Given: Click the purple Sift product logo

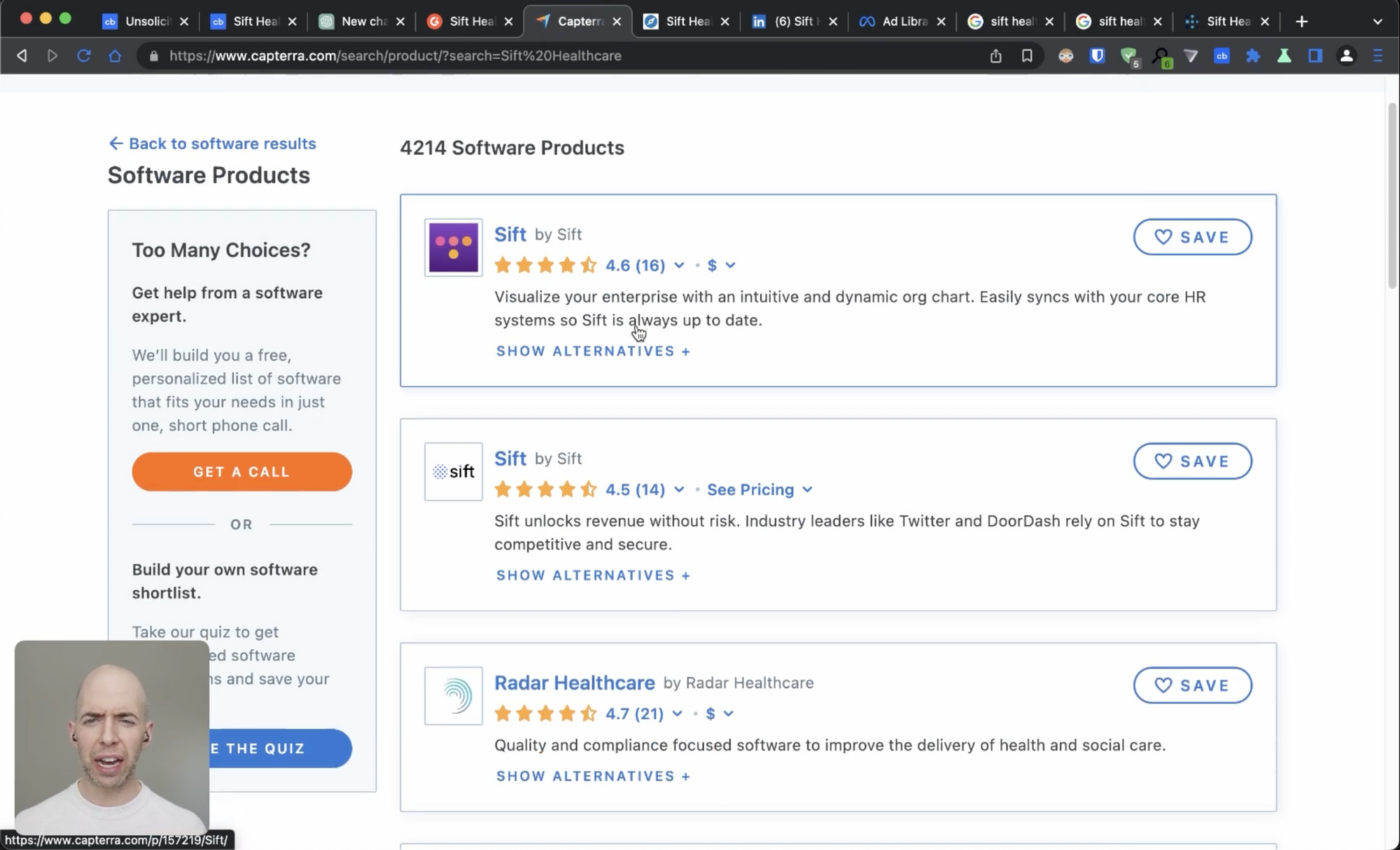Looking at the screenshot, I should click(x=453, y=247).
